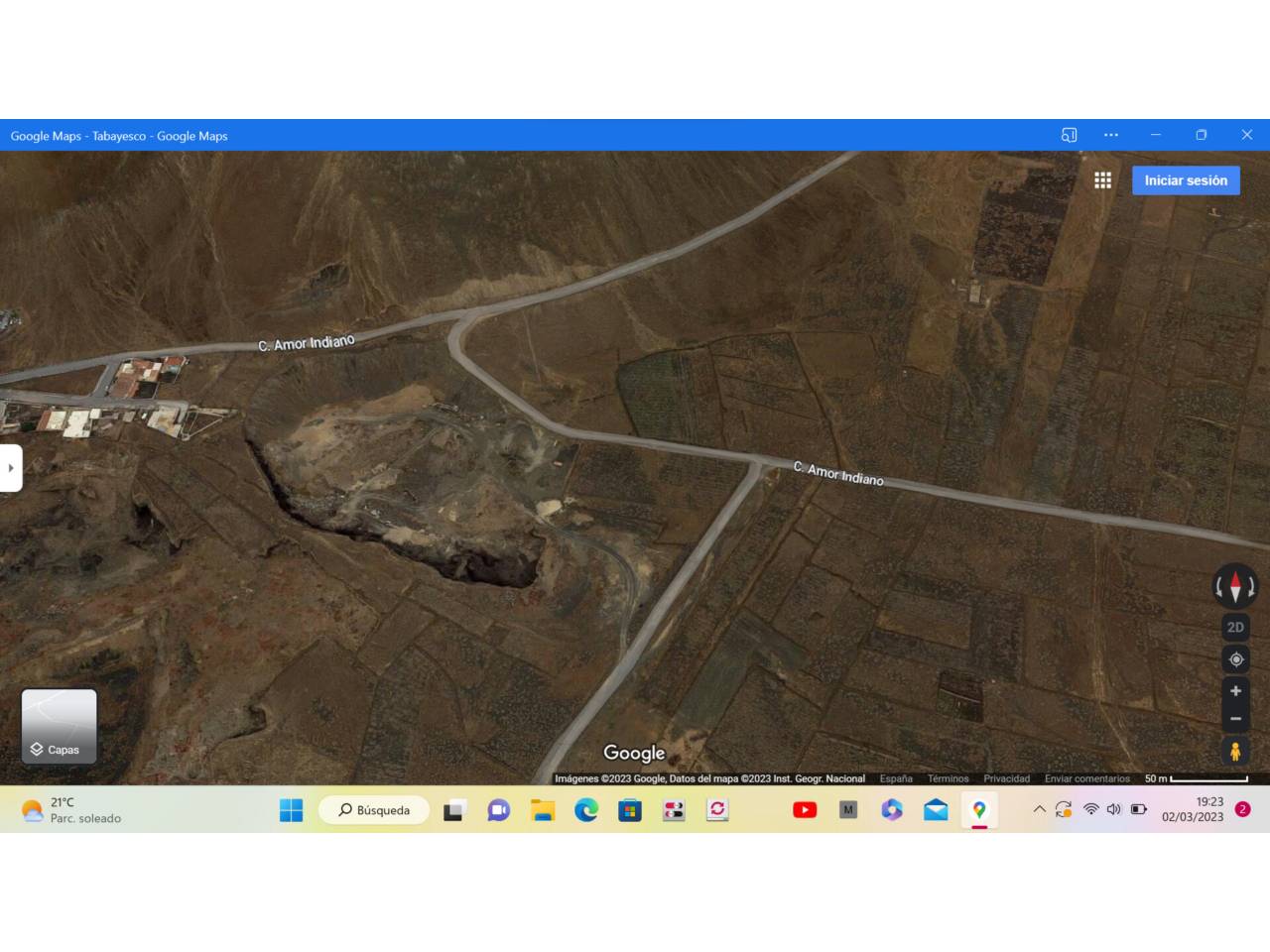Open the notifications badge showing 2

(x=1242, y=809)
